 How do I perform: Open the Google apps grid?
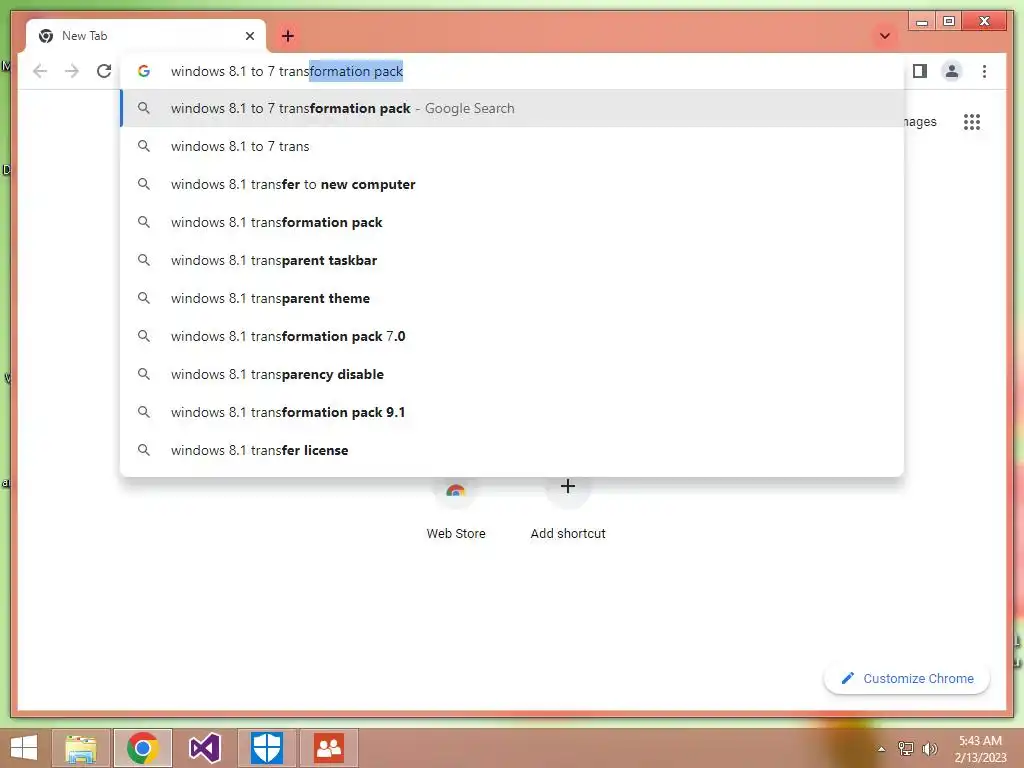(972, 122)
